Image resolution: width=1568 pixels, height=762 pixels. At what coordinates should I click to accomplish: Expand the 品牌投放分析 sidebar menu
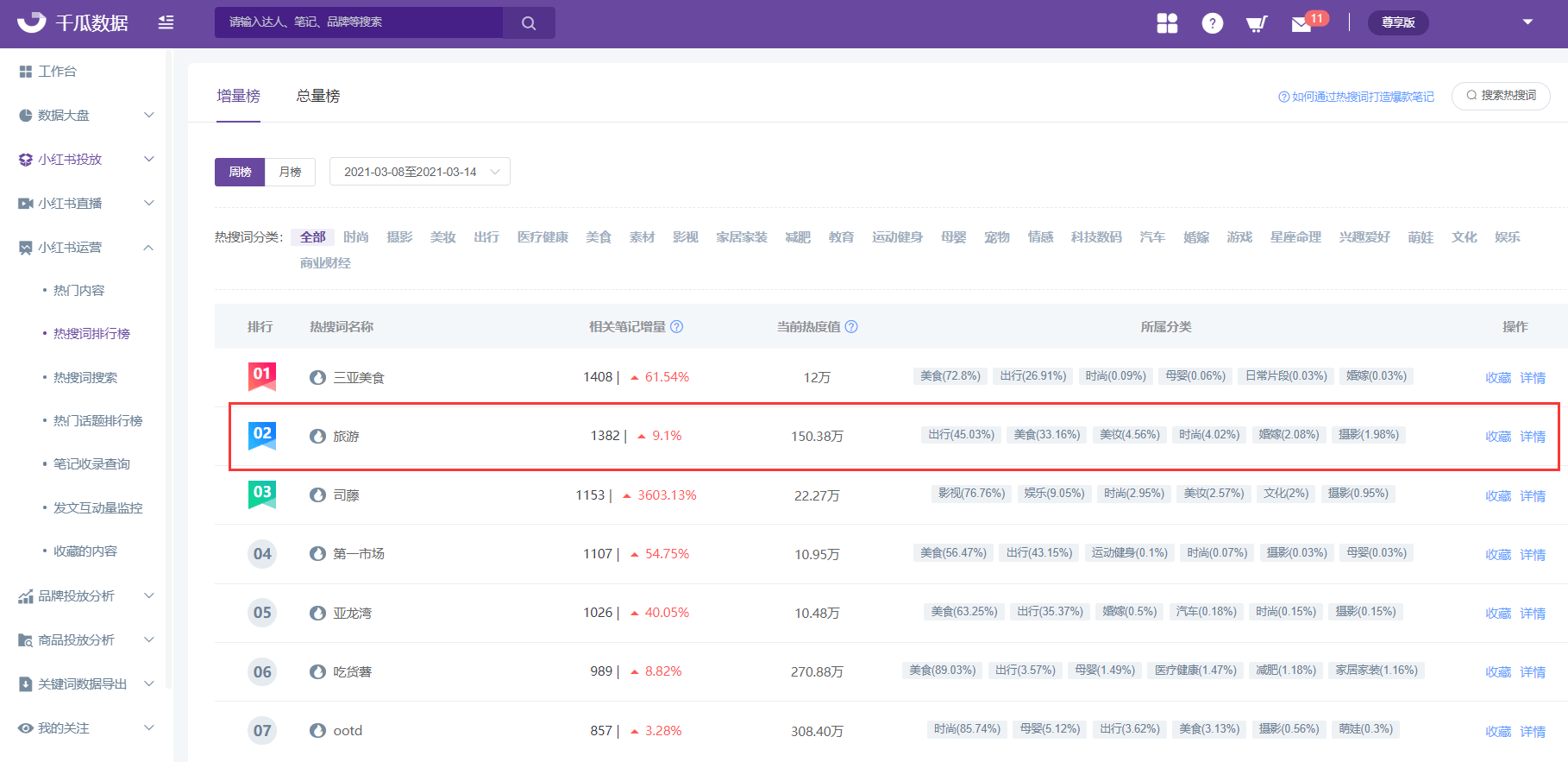(x=149, y=596)
